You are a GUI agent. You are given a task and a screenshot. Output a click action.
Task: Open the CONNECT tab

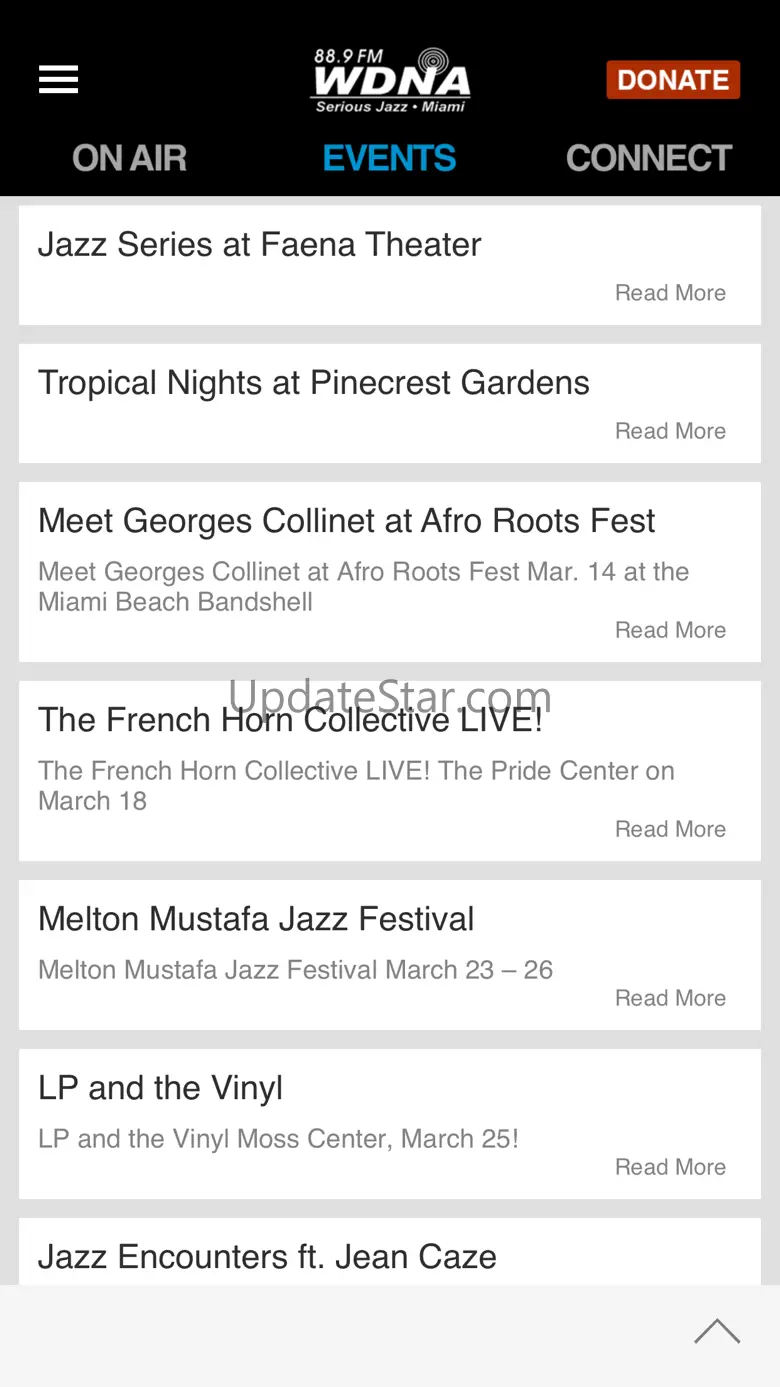649,158
